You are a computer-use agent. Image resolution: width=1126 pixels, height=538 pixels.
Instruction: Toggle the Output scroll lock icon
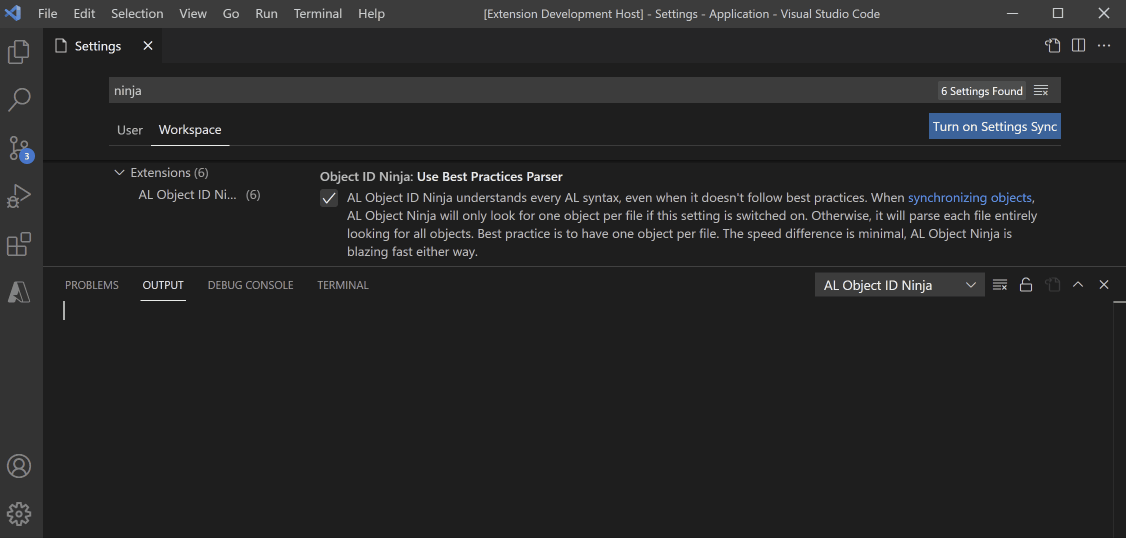click(x=1025, y=285)
